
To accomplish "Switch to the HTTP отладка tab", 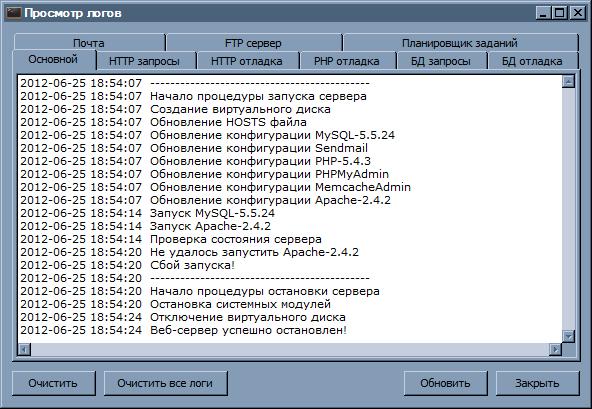I will click(247, 61).
